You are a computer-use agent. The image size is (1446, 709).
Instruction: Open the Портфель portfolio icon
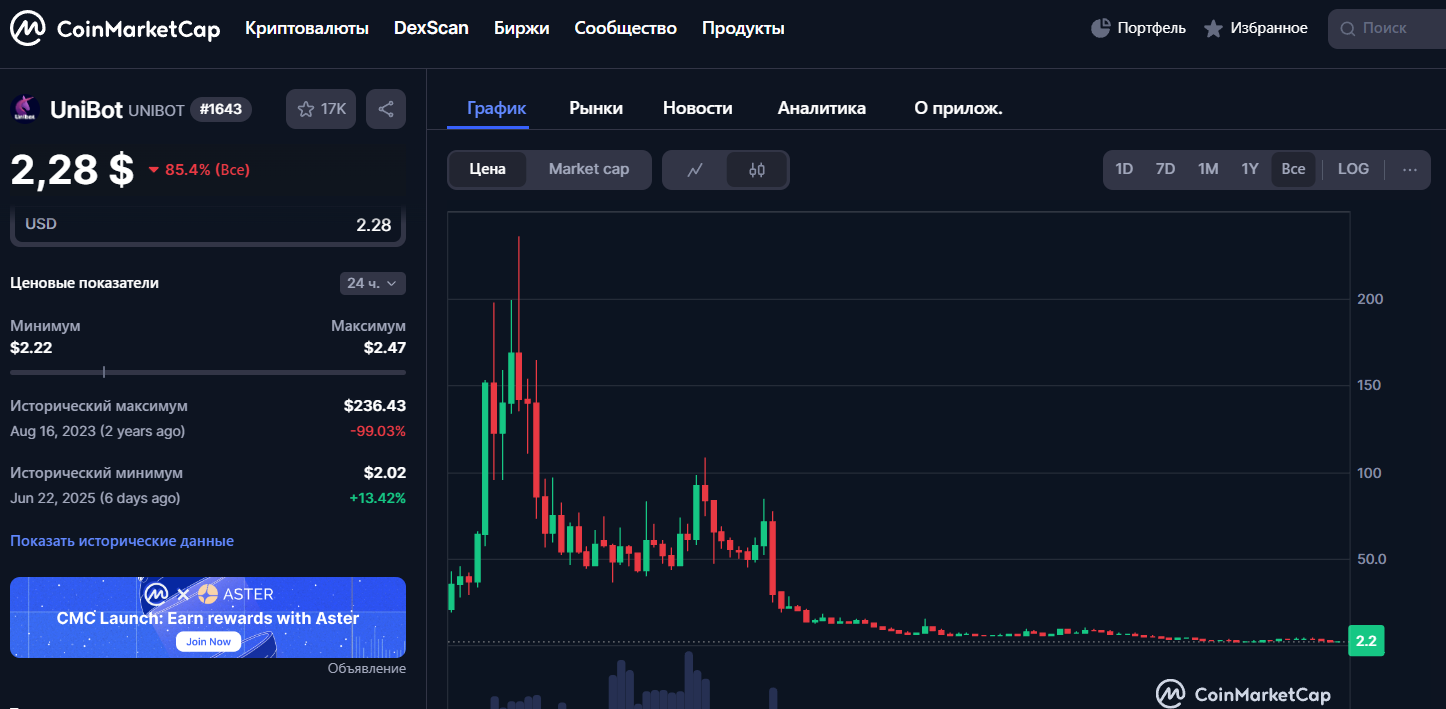click(x=1100, y=28)
